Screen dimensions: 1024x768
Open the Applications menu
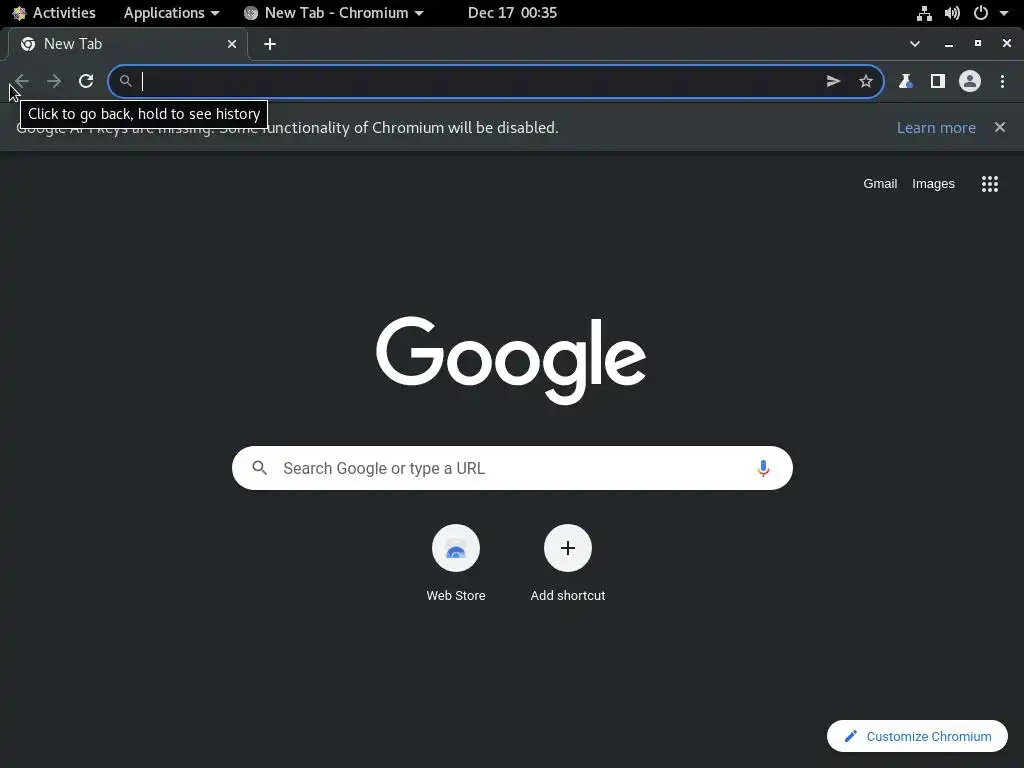(171, 12)
